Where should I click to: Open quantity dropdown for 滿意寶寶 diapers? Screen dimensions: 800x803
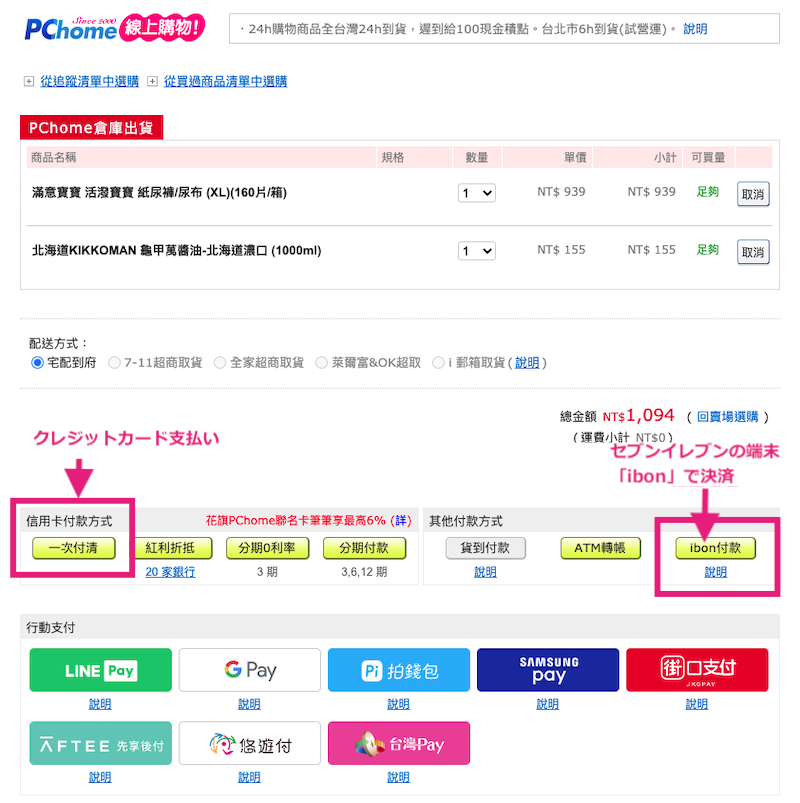click(477, 193)
